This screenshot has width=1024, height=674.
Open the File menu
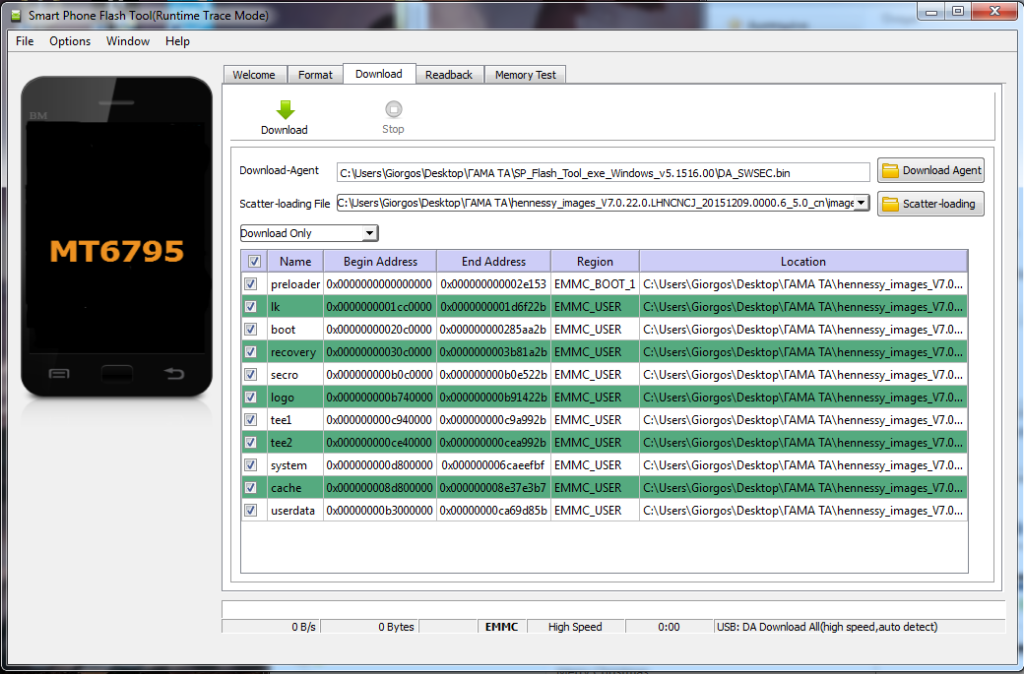tap(25, 41)
